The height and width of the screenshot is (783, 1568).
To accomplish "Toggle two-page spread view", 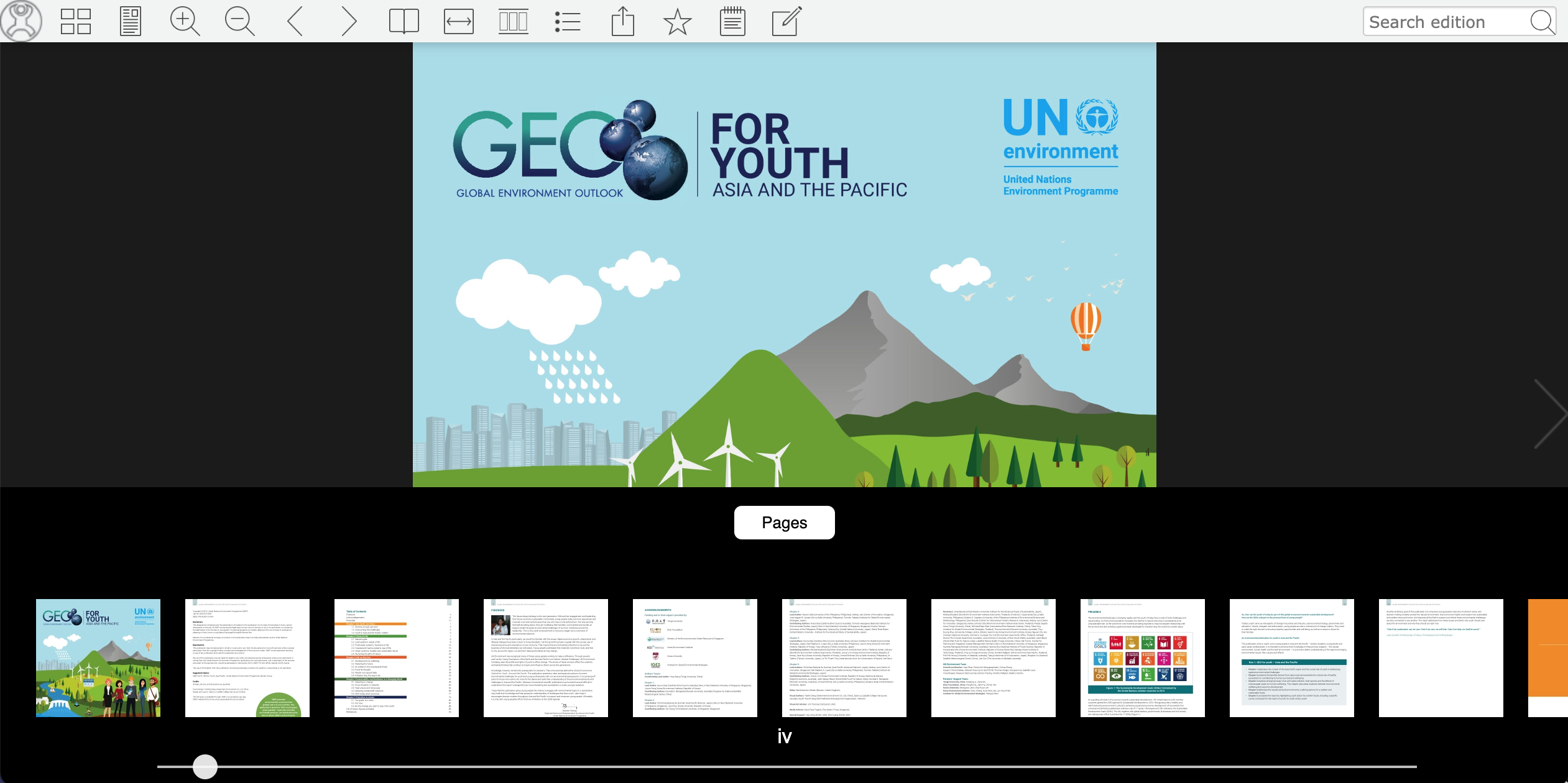I will click(x=404, y=21).
